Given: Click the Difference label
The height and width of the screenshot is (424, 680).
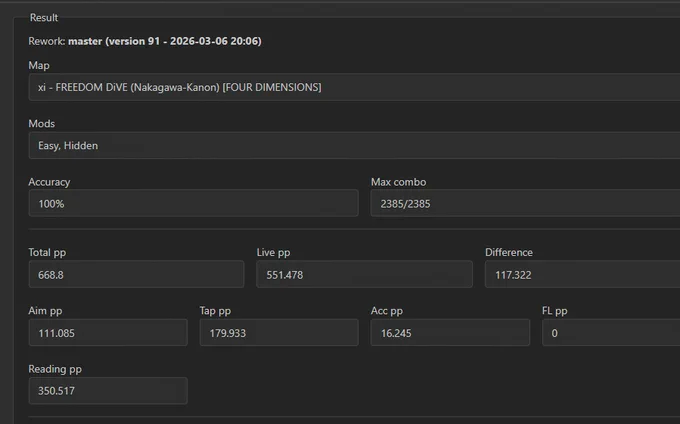Looking at the screenshot, I should (509, 252).
